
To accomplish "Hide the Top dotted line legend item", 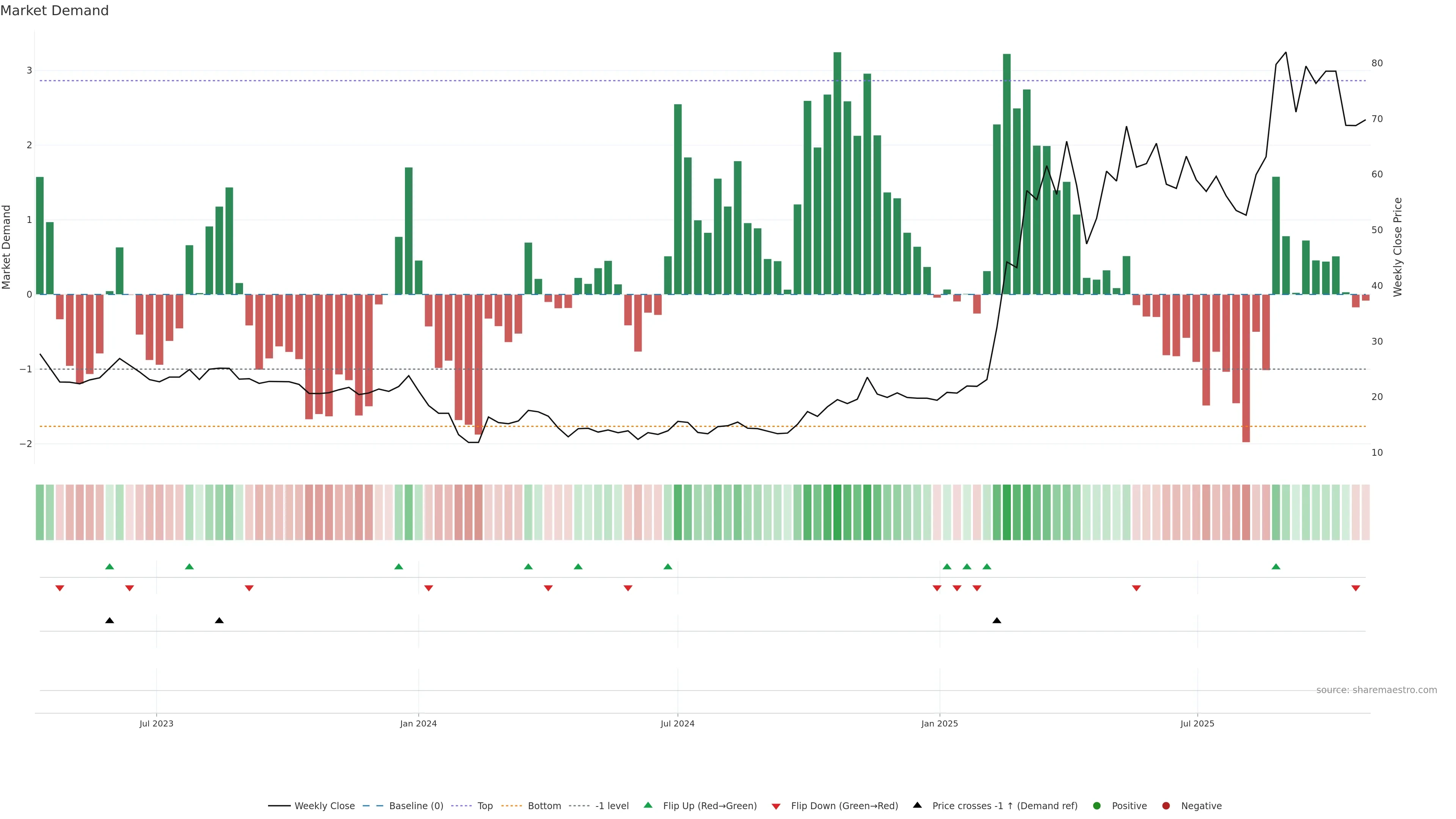I will click(x=485, y=805).
